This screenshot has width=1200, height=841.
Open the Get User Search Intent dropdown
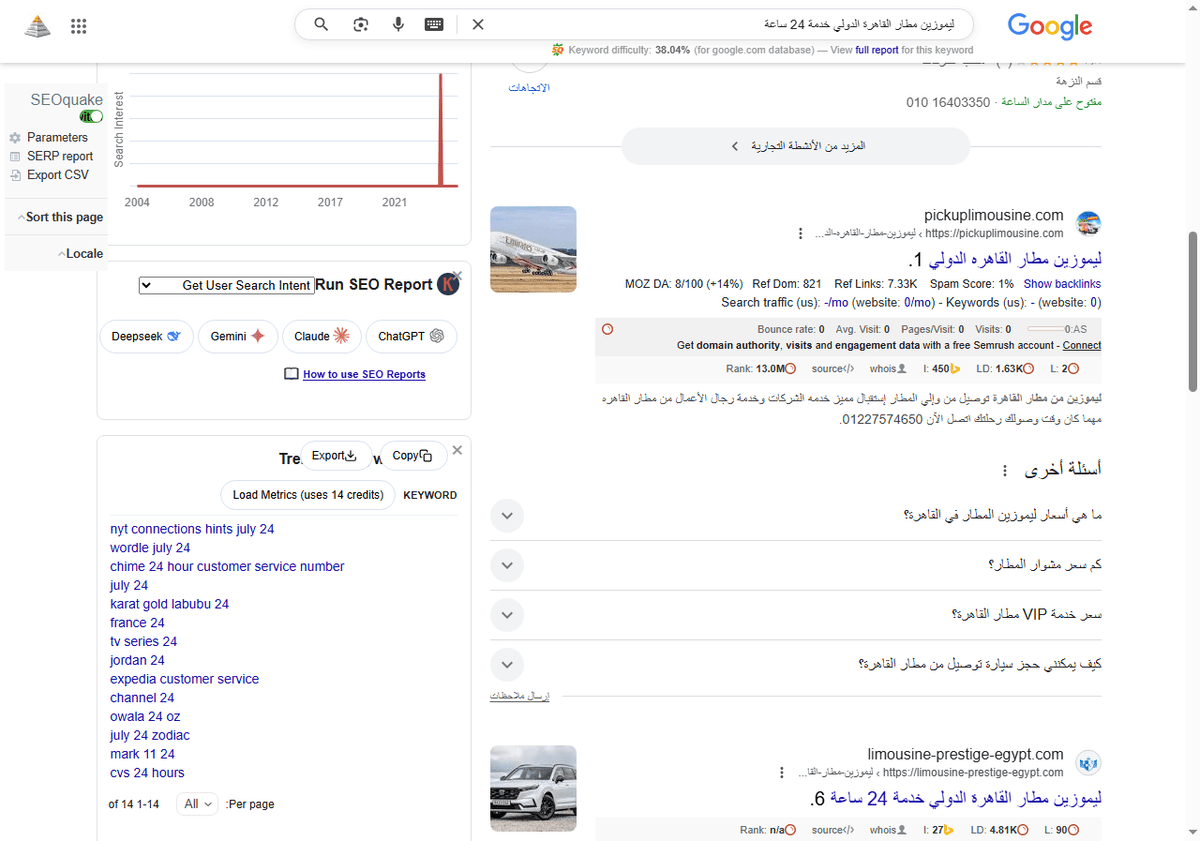(227, 285)
